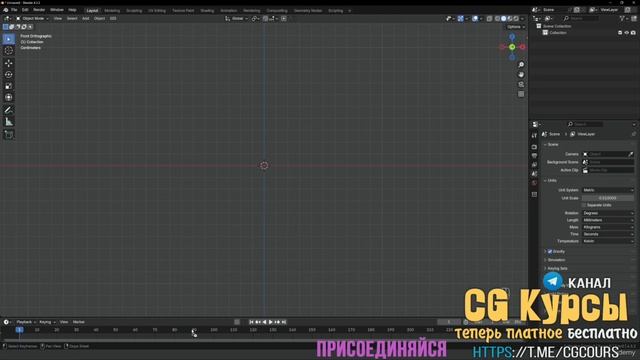Viewport: 640px width, 360px height.
Task: Switch to the Modeling workspace tab
Action: click(112, 11)
